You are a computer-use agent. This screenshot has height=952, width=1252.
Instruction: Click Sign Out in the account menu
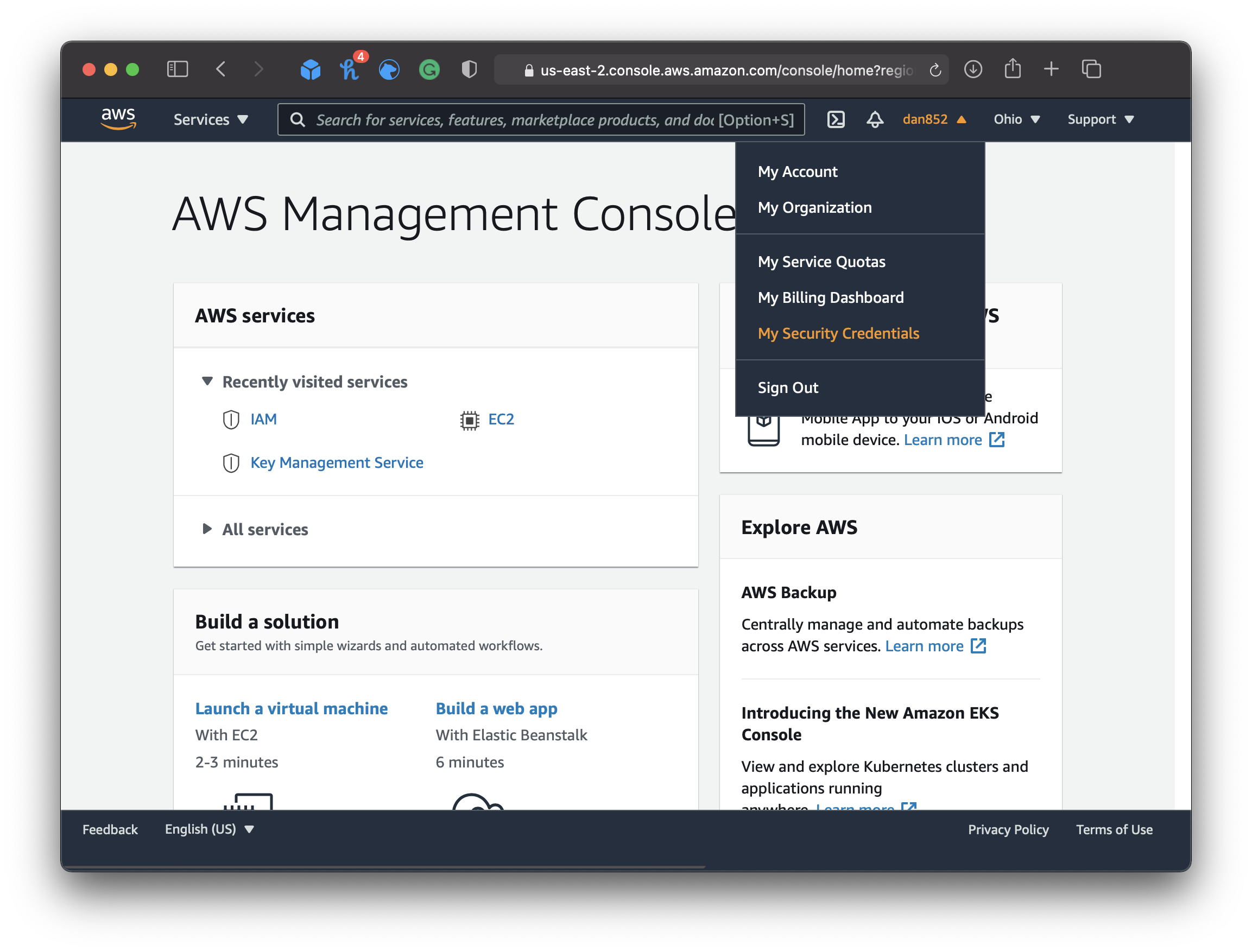pyautogui.click(x=788, y=388)
